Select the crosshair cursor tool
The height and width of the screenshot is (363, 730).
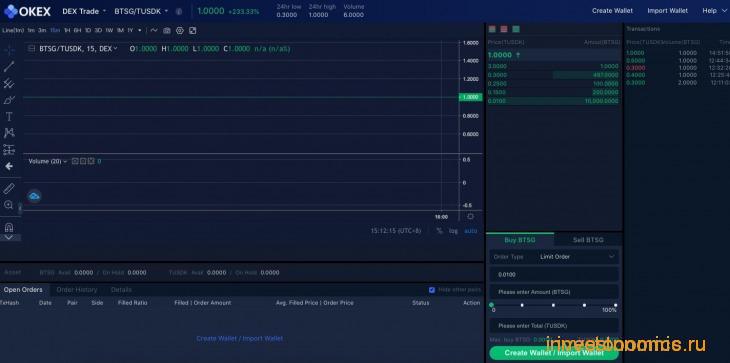(9, 50)
